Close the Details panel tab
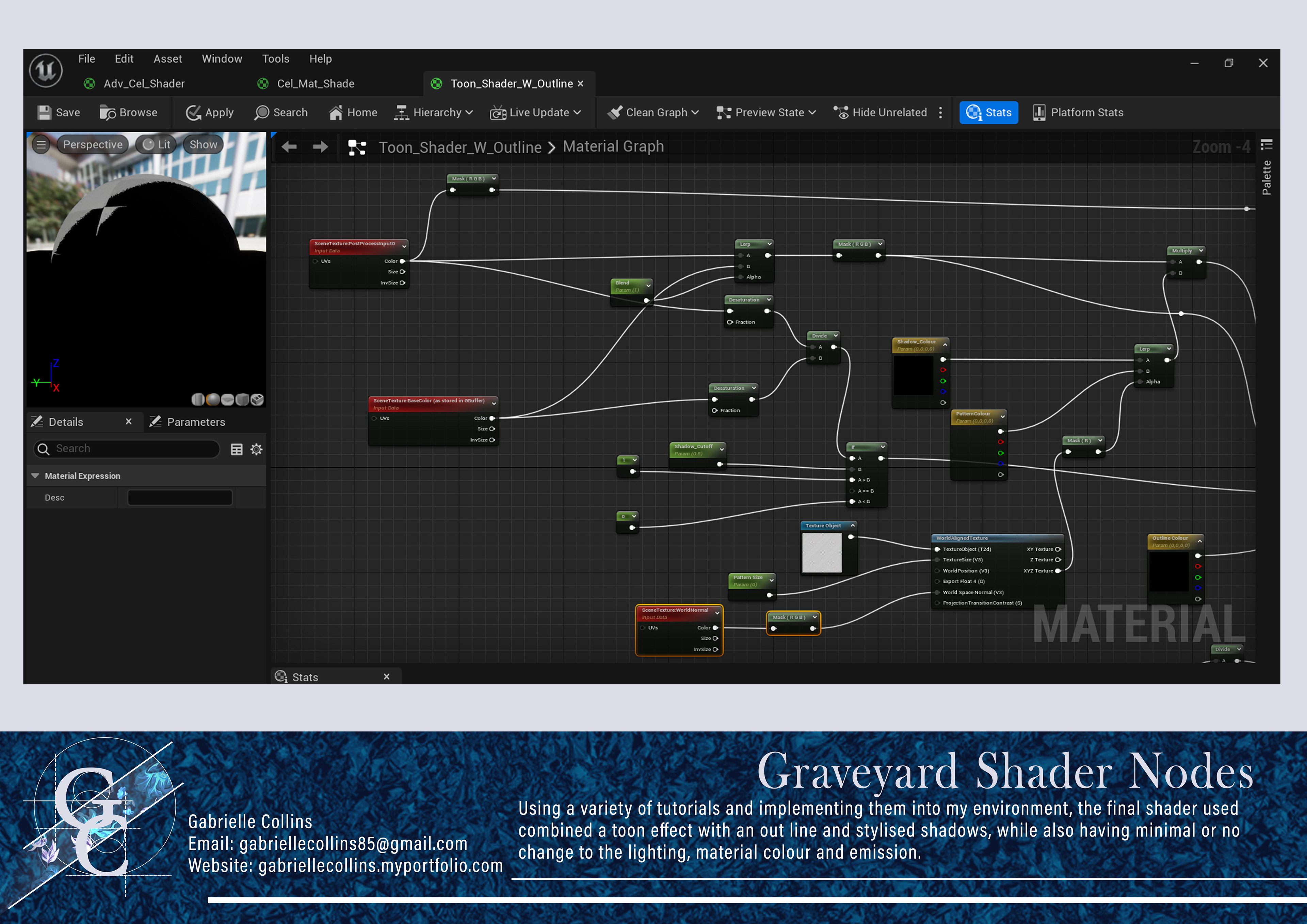This screenshot has width=1307, height=924. click(x=129, y=421)
